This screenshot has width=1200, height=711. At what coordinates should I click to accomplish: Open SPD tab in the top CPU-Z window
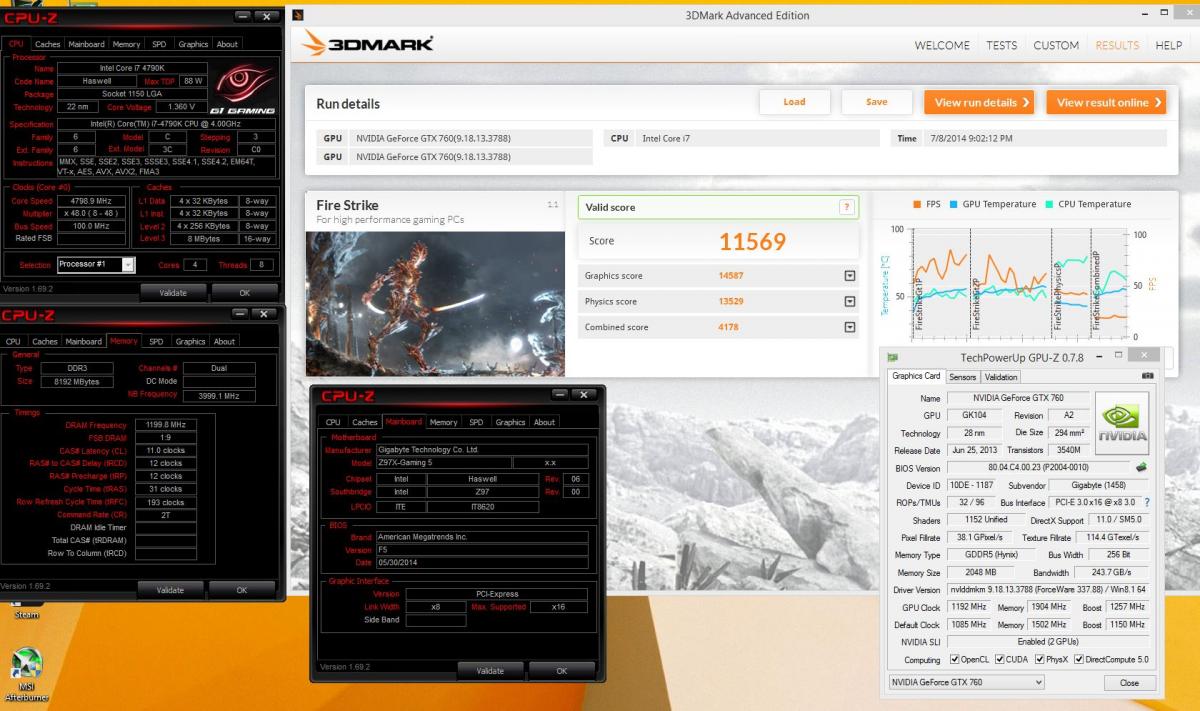pyautogui.click(x=159, y=44)
